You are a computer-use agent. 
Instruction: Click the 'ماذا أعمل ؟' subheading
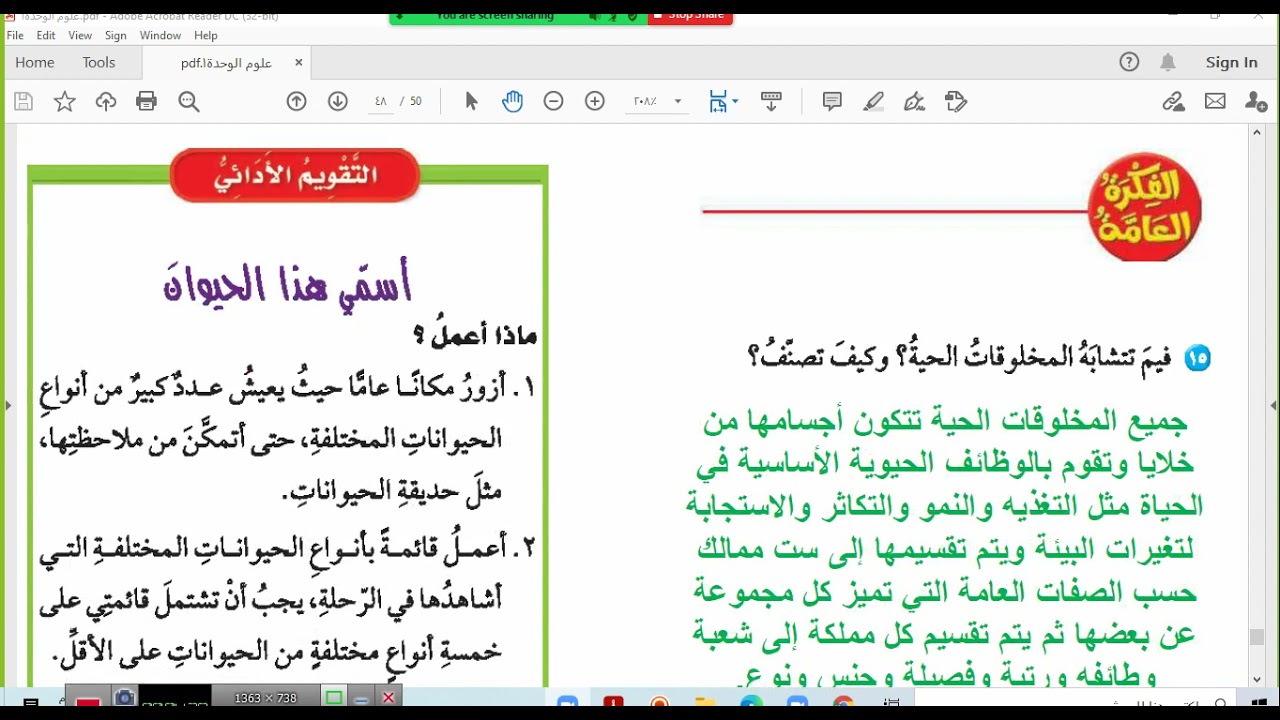475,335
